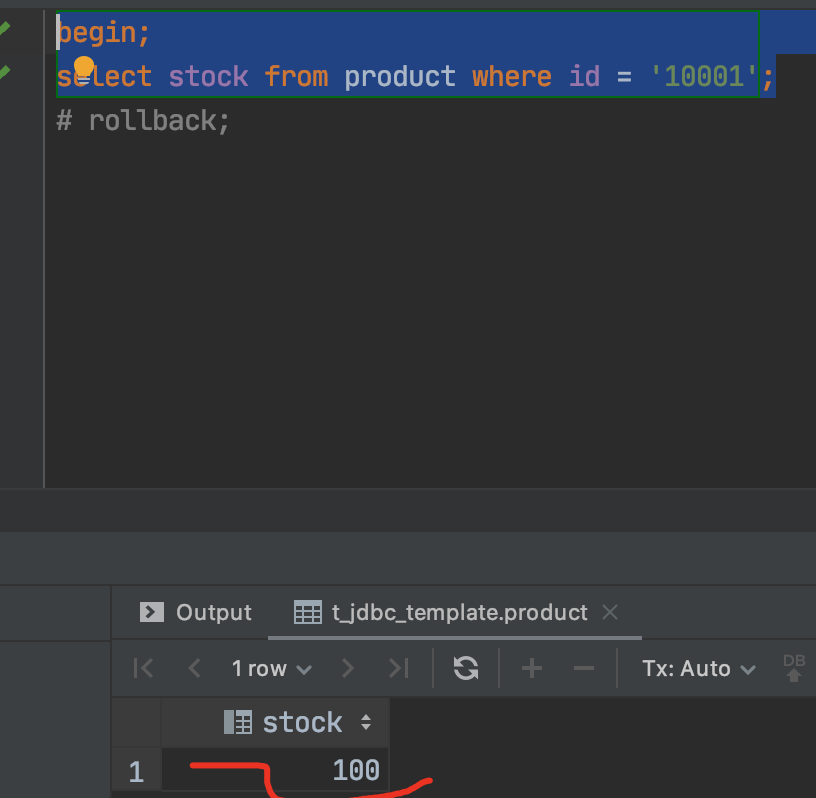Select row number 1 header
Screen dimensions: 816x798
(x=136, y=771)
